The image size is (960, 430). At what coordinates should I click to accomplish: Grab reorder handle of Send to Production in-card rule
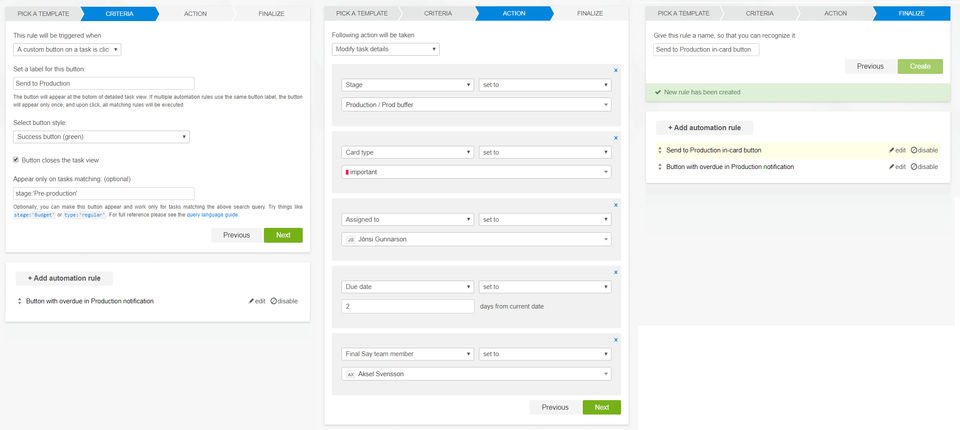point(659,150)
